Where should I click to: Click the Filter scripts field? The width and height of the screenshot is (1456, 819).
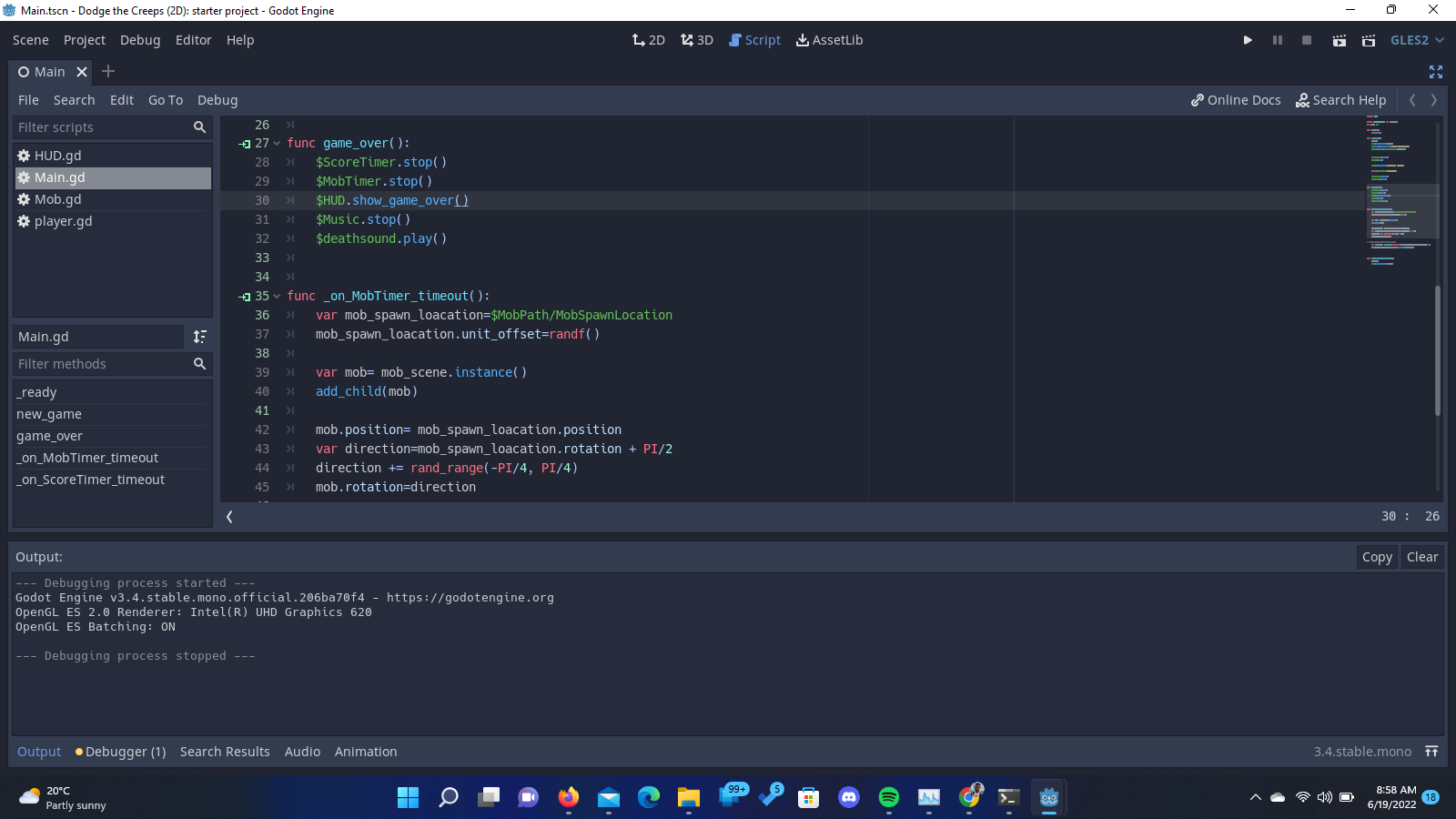112,127
